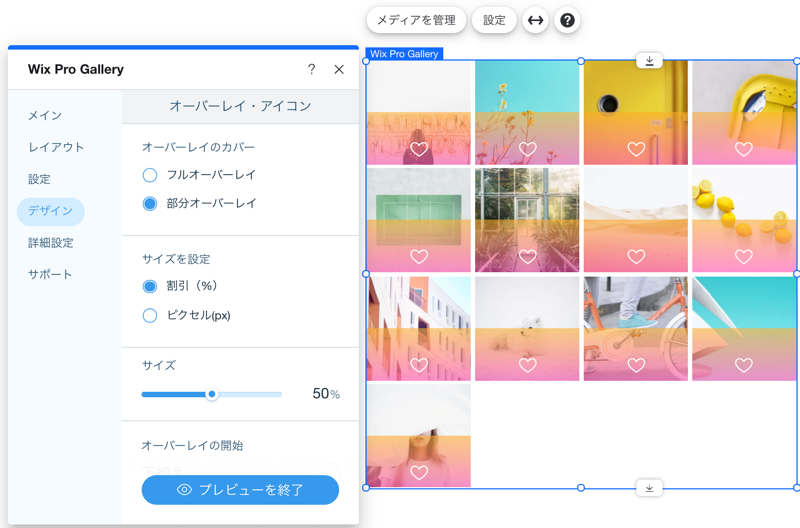Click the bottom download handle icon on the gallery
Viewport: 800px width, 528px height.
pyautogui.click(x=649, y=488)
